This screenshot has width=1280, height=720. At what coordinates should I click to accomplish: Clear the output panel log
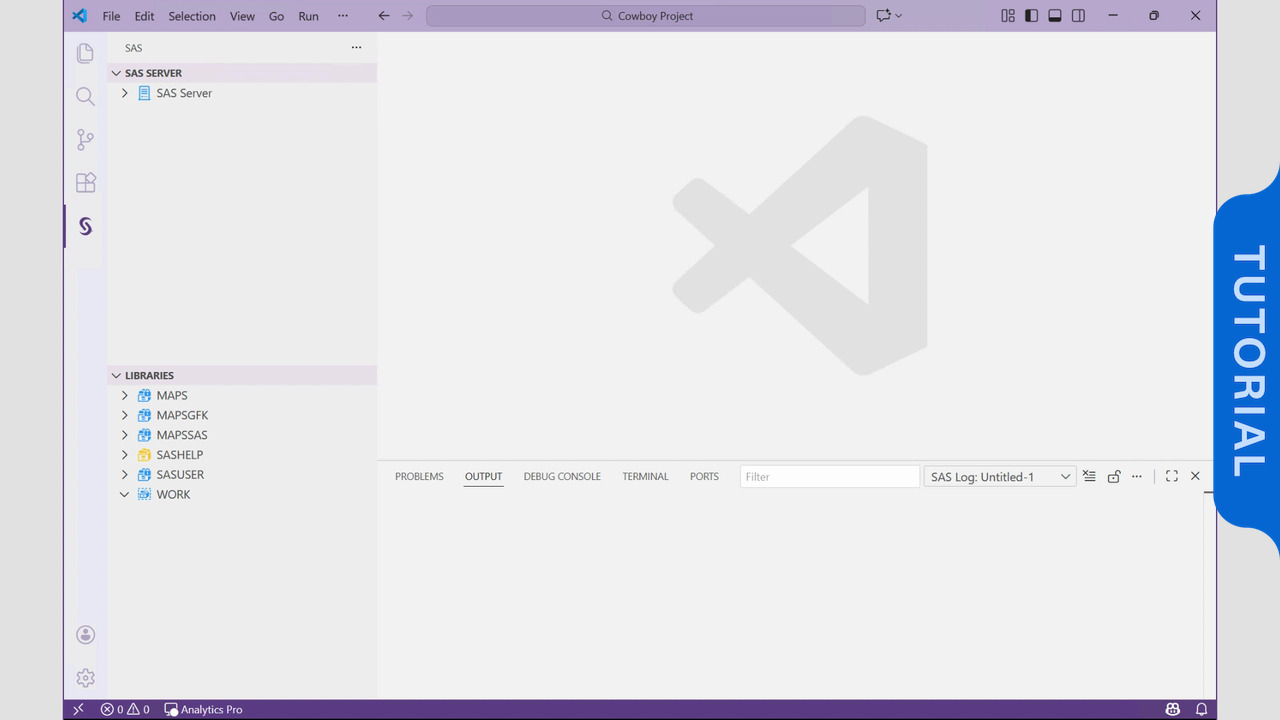tap(1089, 477)
